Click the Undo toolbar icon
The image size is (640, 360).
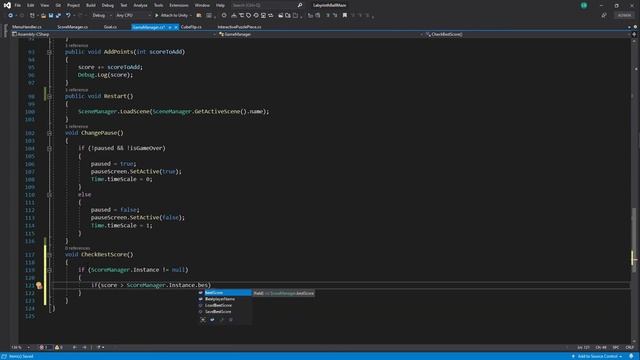68,16
